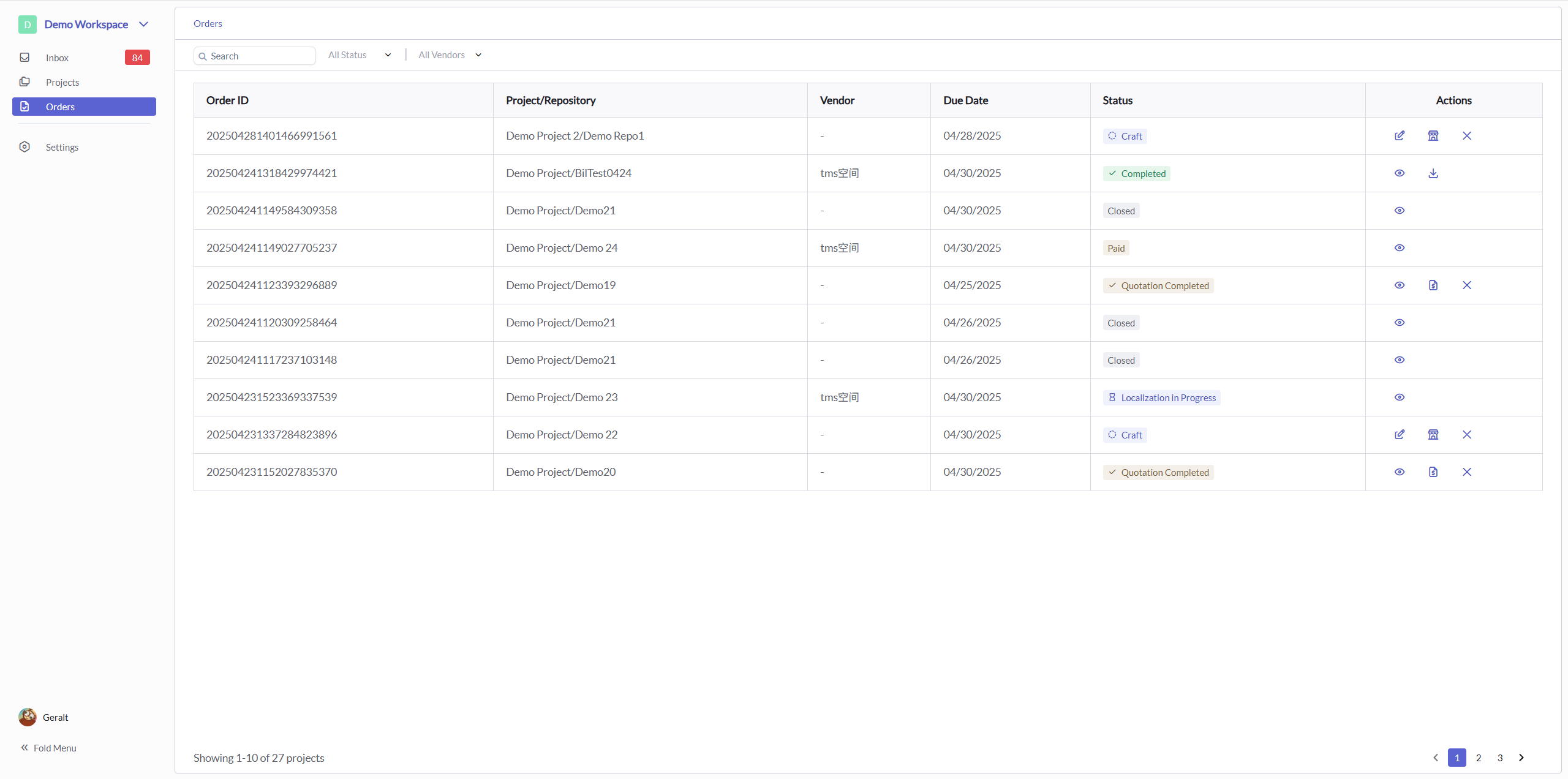View the completed BilTest0424 order
The width and height of the screenshot is (1568, 779).
(x=1400, y=173)
